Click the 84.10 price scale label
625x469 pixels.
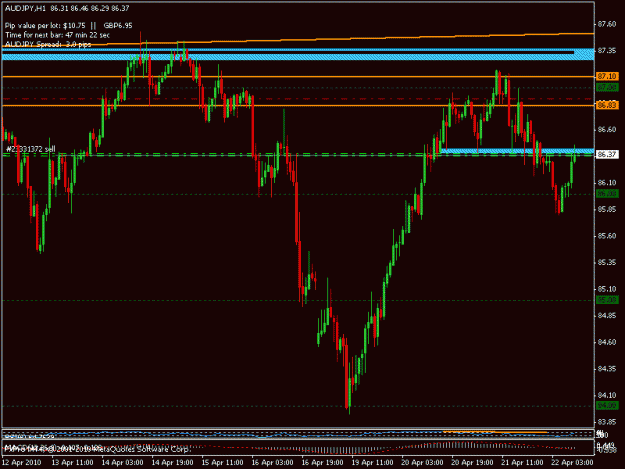[607, 395]
